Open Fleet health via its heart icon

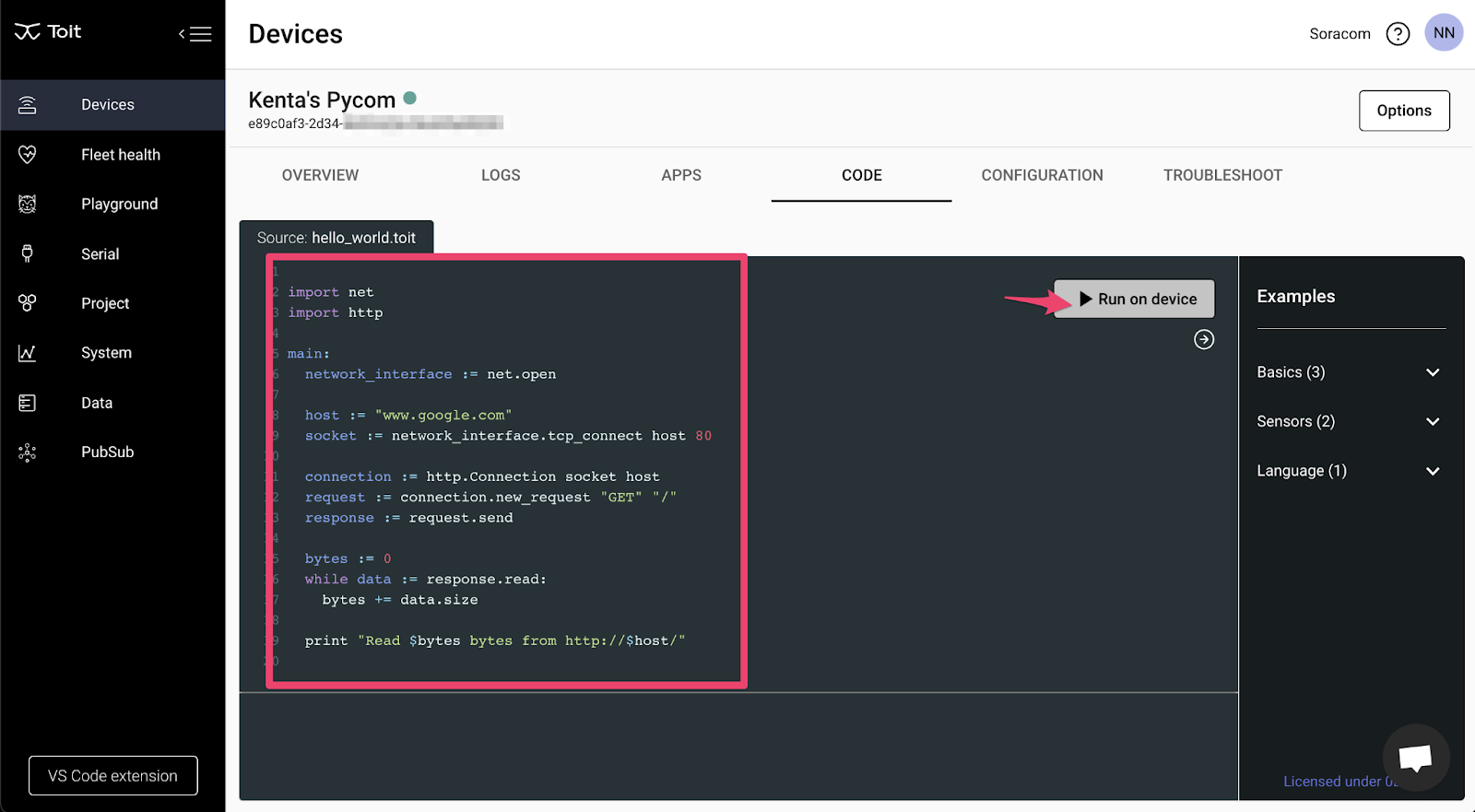point(28,155)
